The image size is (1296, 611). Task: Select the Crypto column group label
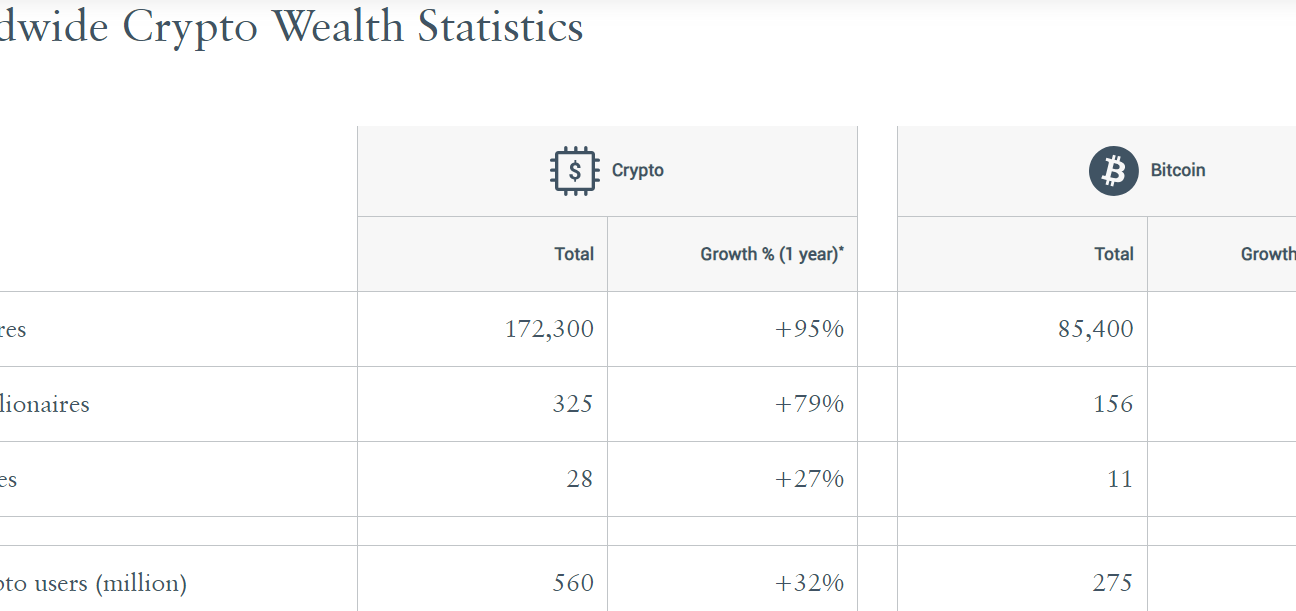[x=638, y=171]
